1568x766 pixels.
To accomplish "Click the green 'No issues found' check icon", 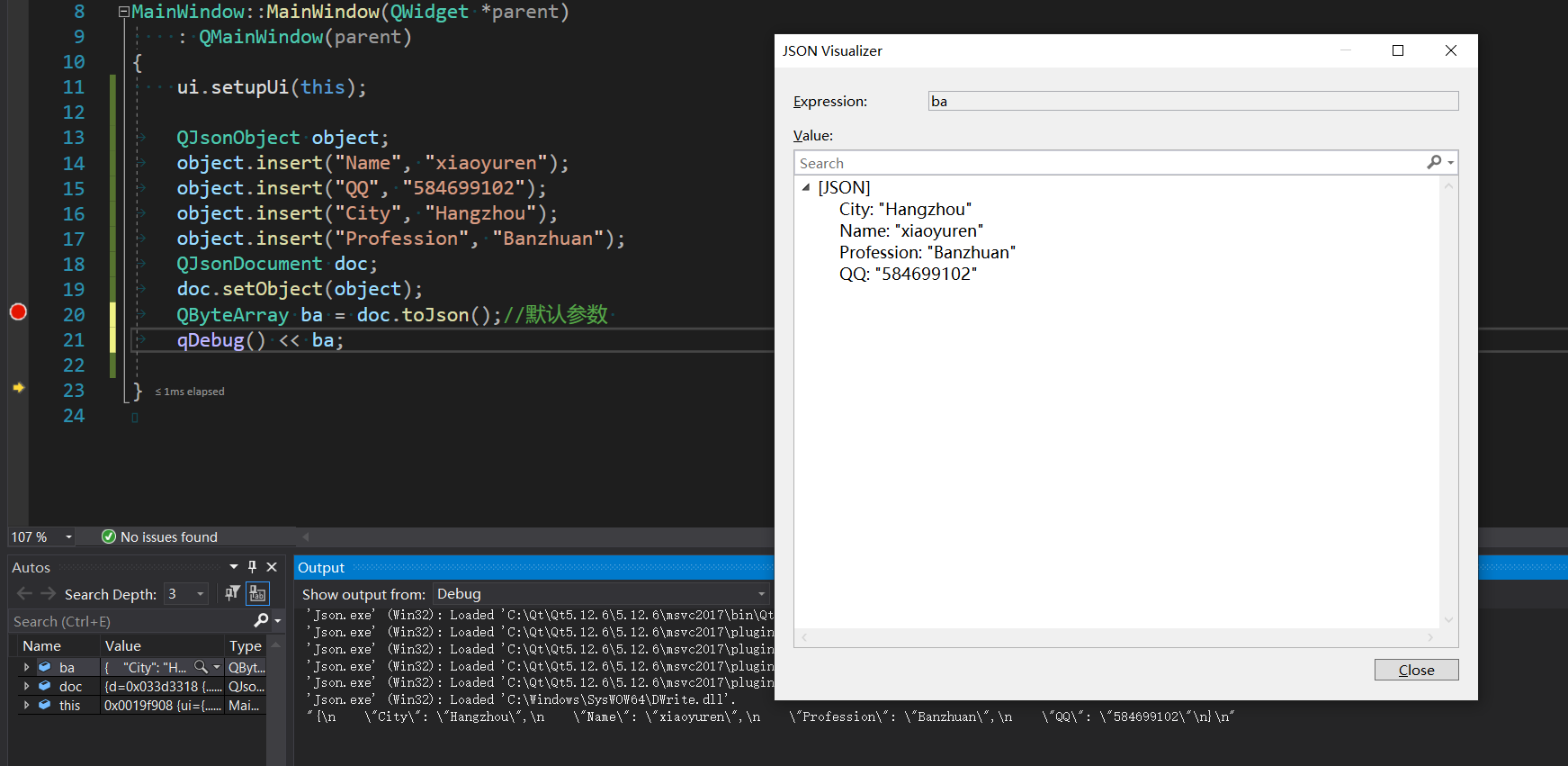I will 109,536.
